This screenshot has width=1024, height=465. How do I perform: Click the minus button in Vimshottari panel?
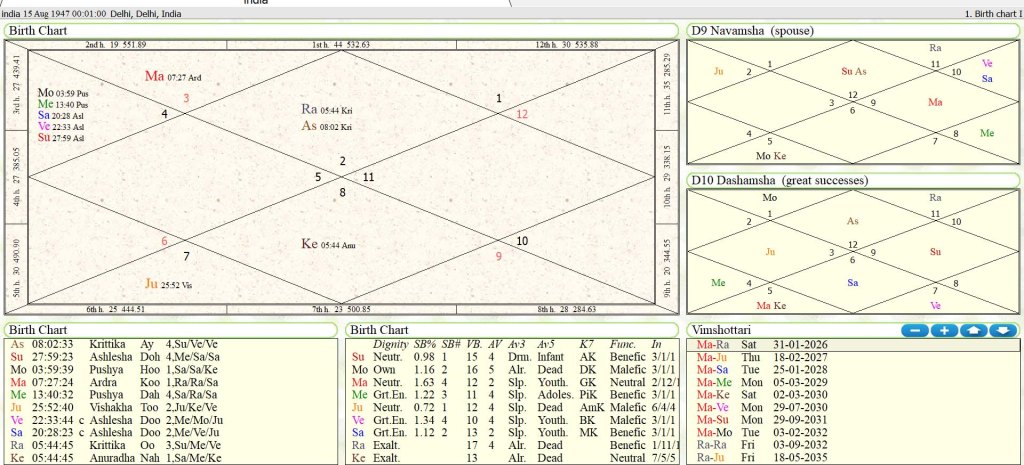pos(915,330)
